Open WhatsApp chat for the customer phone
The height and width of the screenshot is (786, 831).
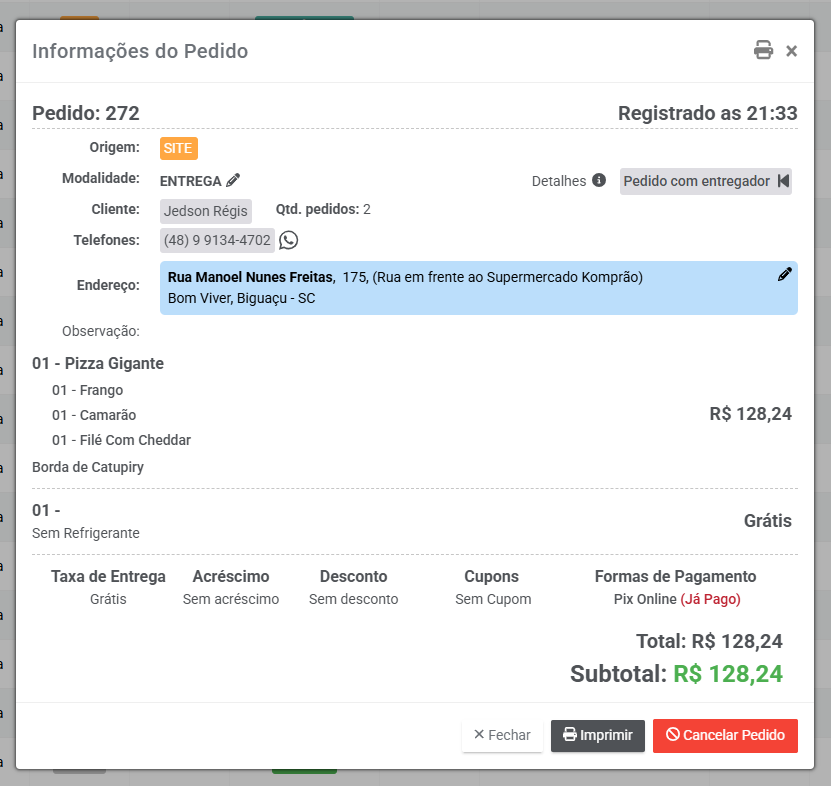click(288, 240)
